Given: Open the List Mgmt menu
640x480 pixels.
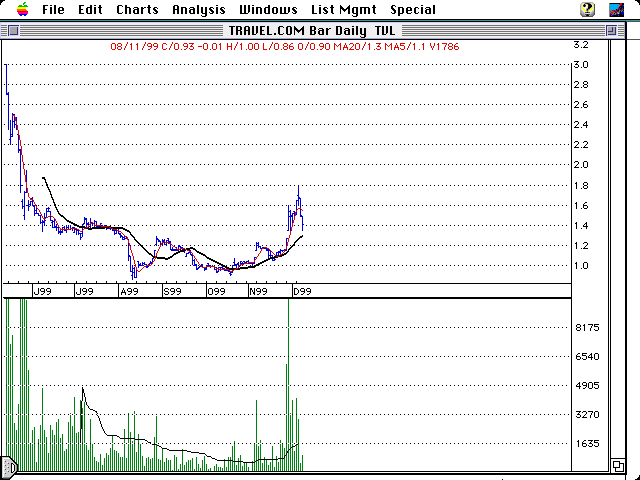Looking at the screenshot, I should 344,10.
